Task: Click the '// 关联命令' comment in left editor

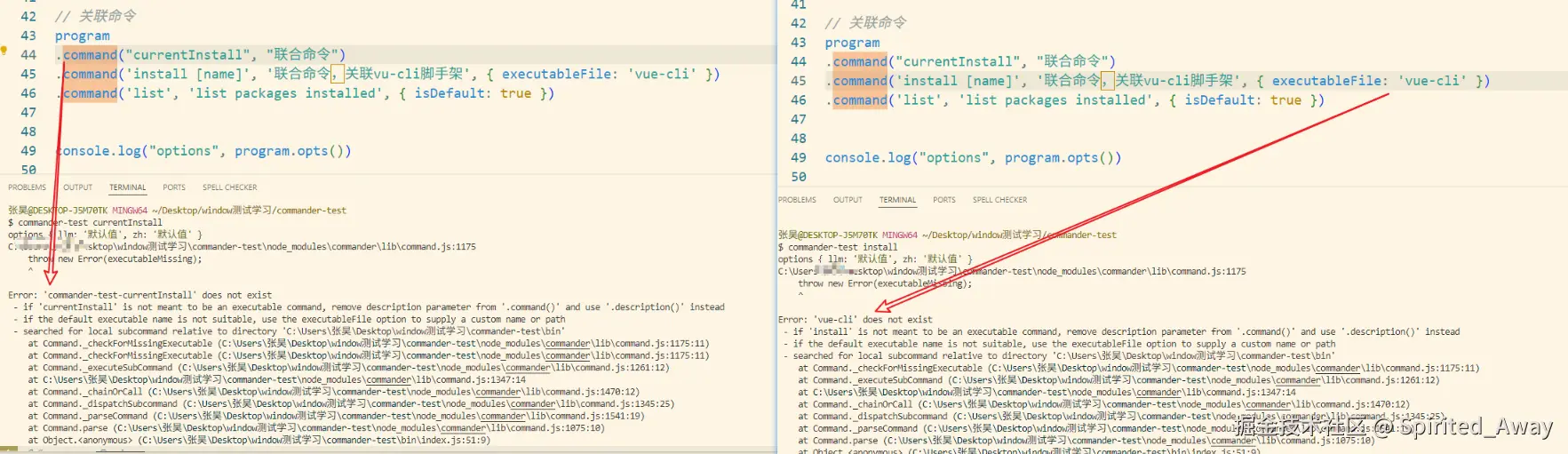Action: [x=96, y=16]
